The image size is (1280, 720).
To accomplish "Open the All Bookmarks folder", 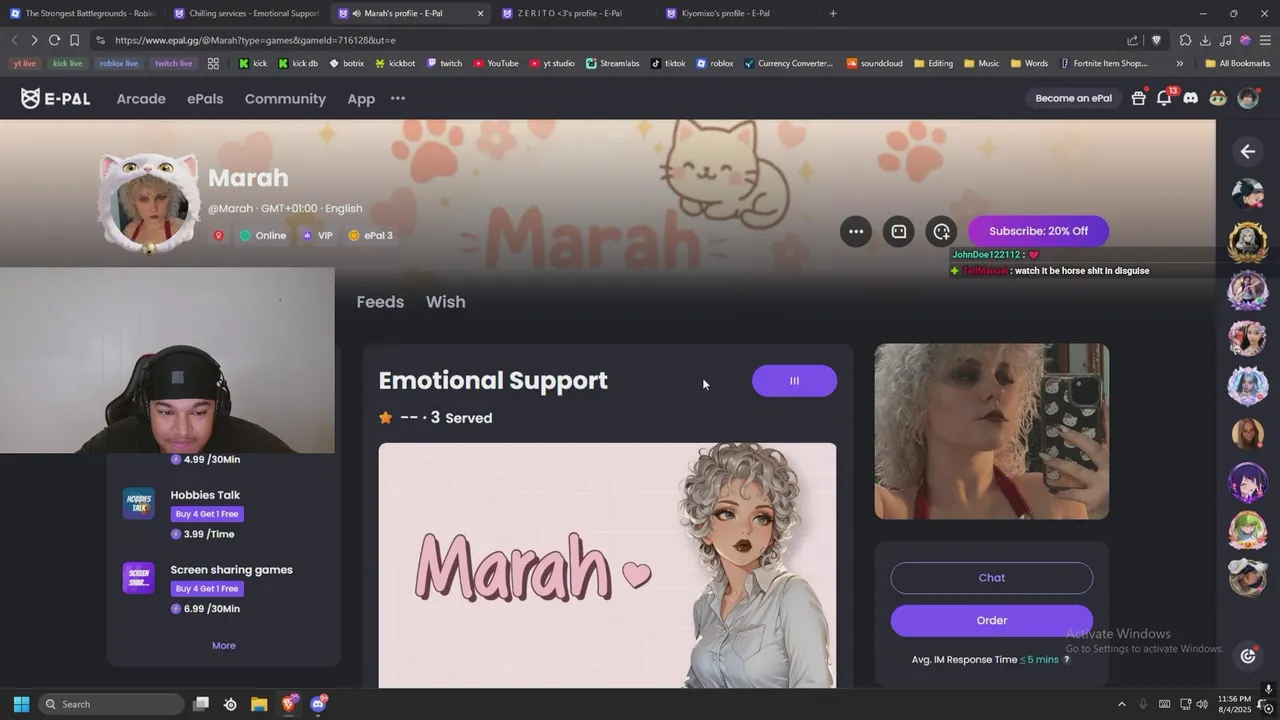I will click(x=1238, y=63).
